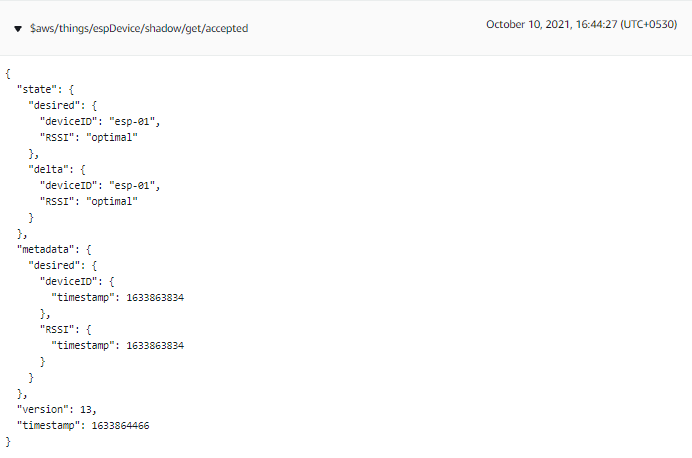Click "desired" key under metadata

[54, 265]
